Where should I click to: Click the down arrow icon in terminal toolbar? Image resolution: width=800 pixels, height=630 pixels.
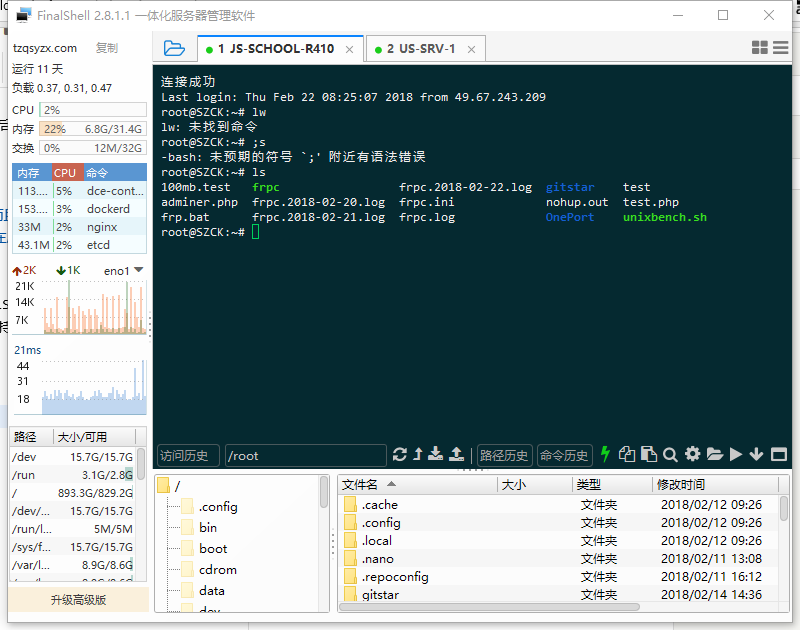click(757, 454)
